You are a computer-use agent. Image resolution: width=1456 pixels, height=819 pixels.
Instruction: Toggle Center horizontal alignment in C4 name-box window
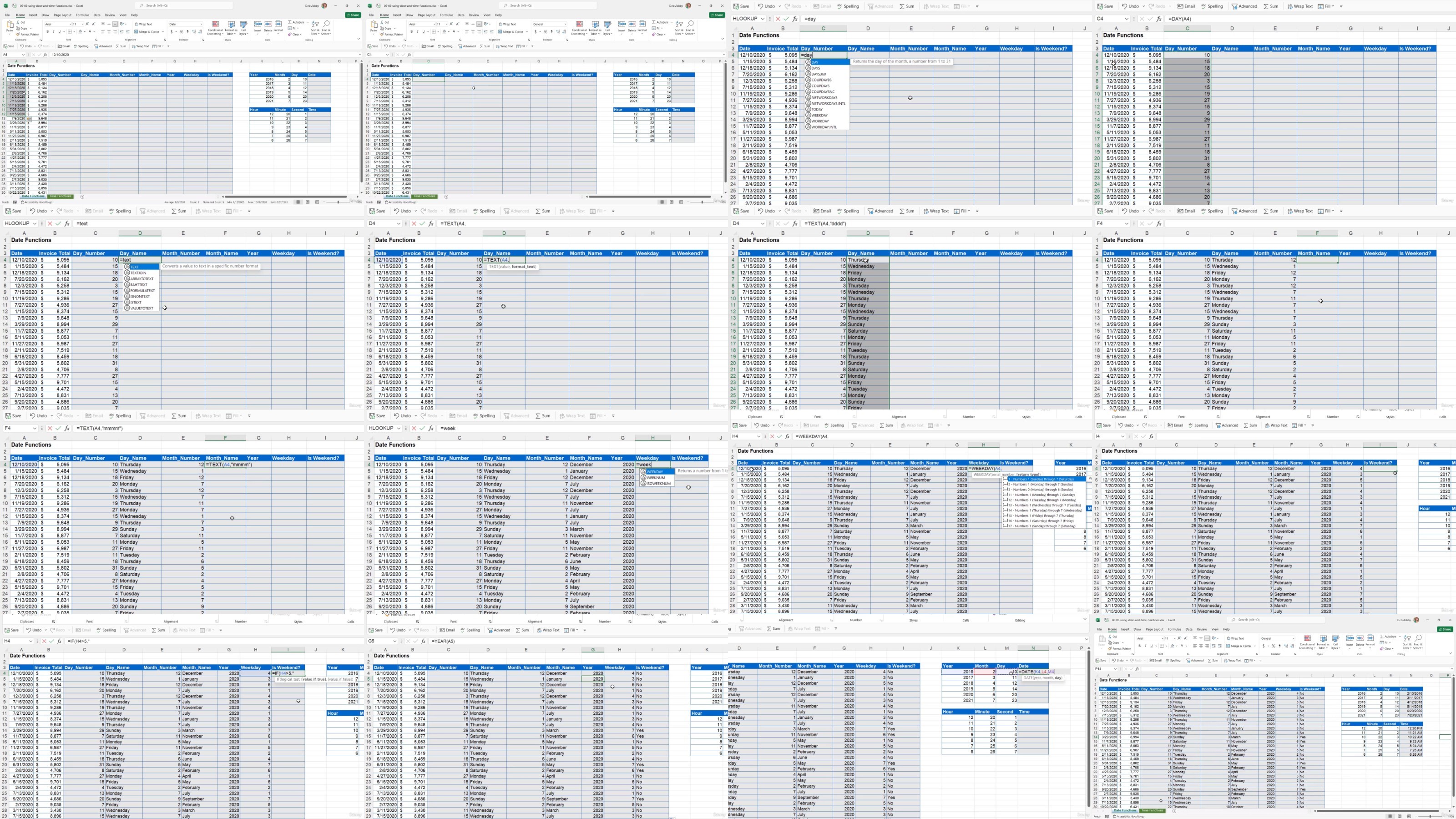(473, 32)
